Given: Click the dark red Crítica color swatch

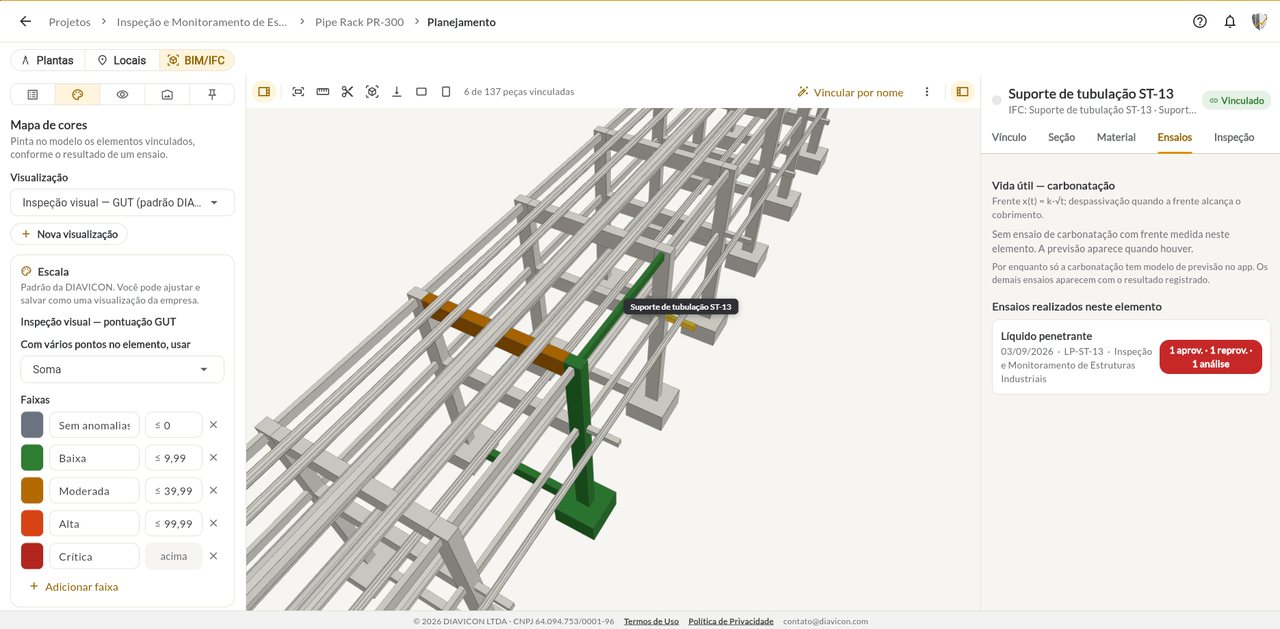Looking at the screenshot, I should coord(32,556).
